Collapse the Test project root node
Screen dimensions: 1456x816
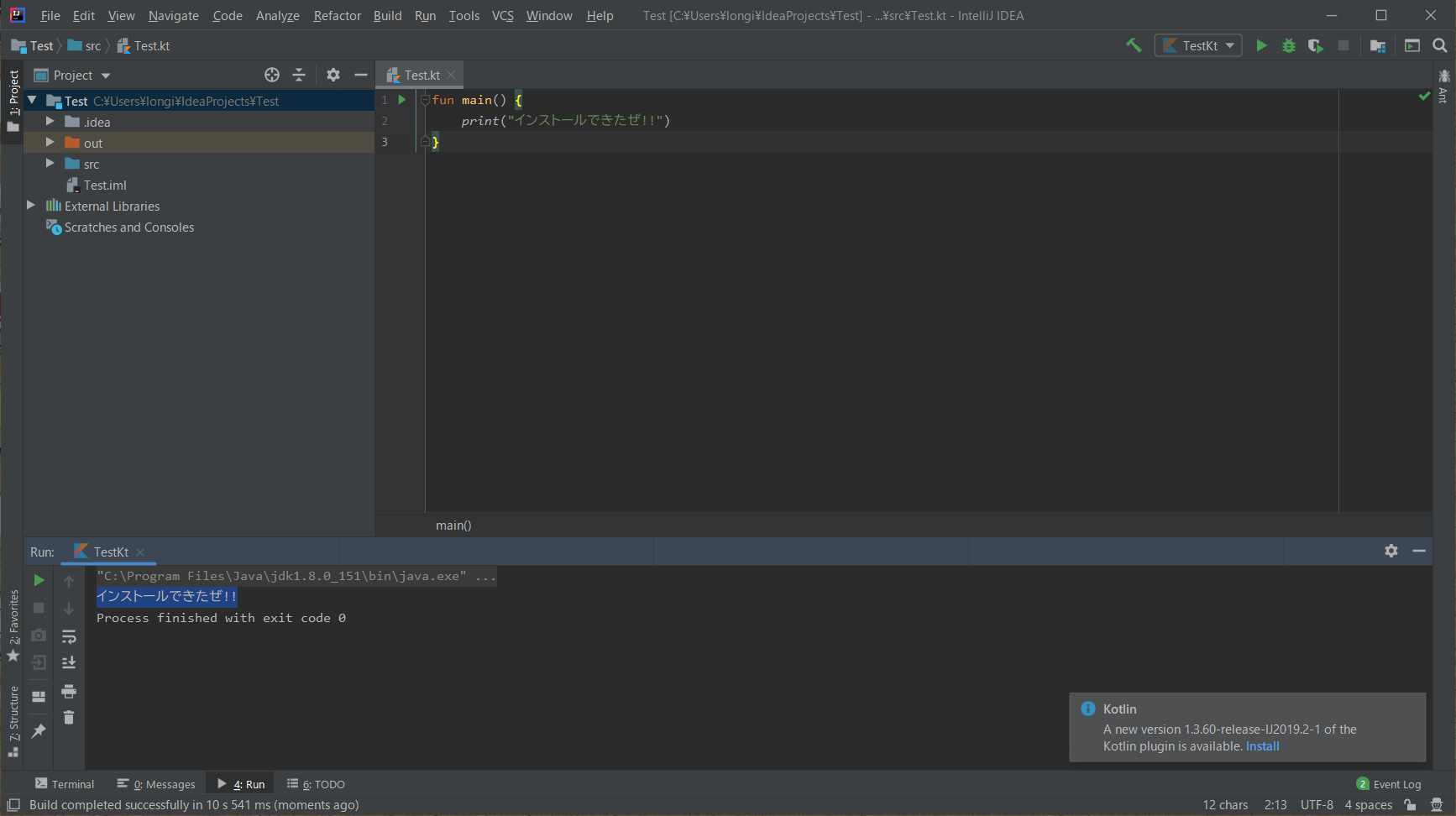(x=32, y=101)
